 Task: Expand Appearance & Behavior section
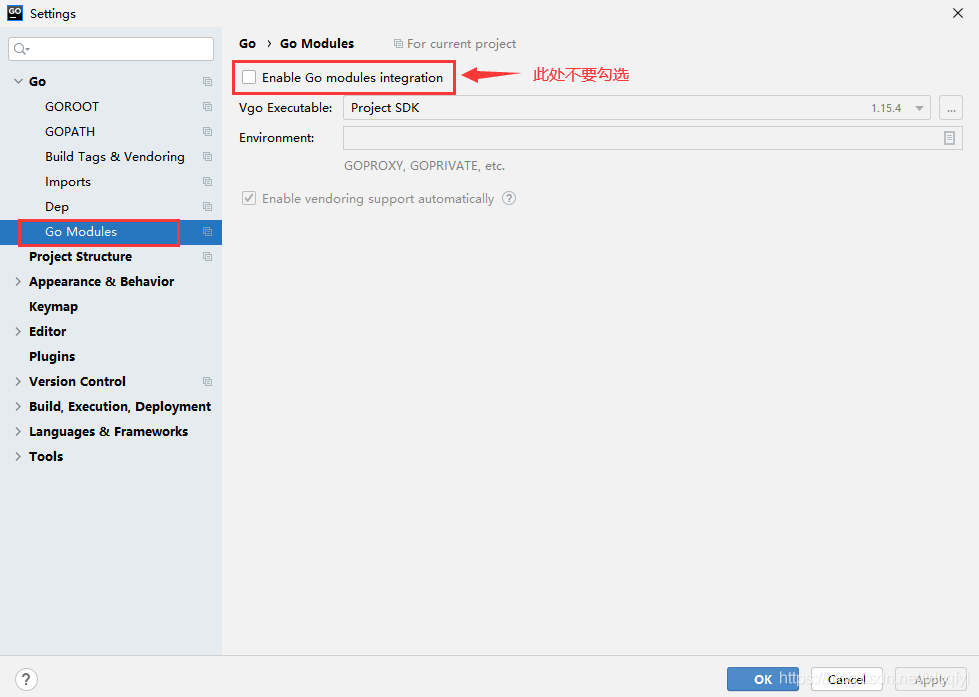pyautogui.click(x=18, y=282)
